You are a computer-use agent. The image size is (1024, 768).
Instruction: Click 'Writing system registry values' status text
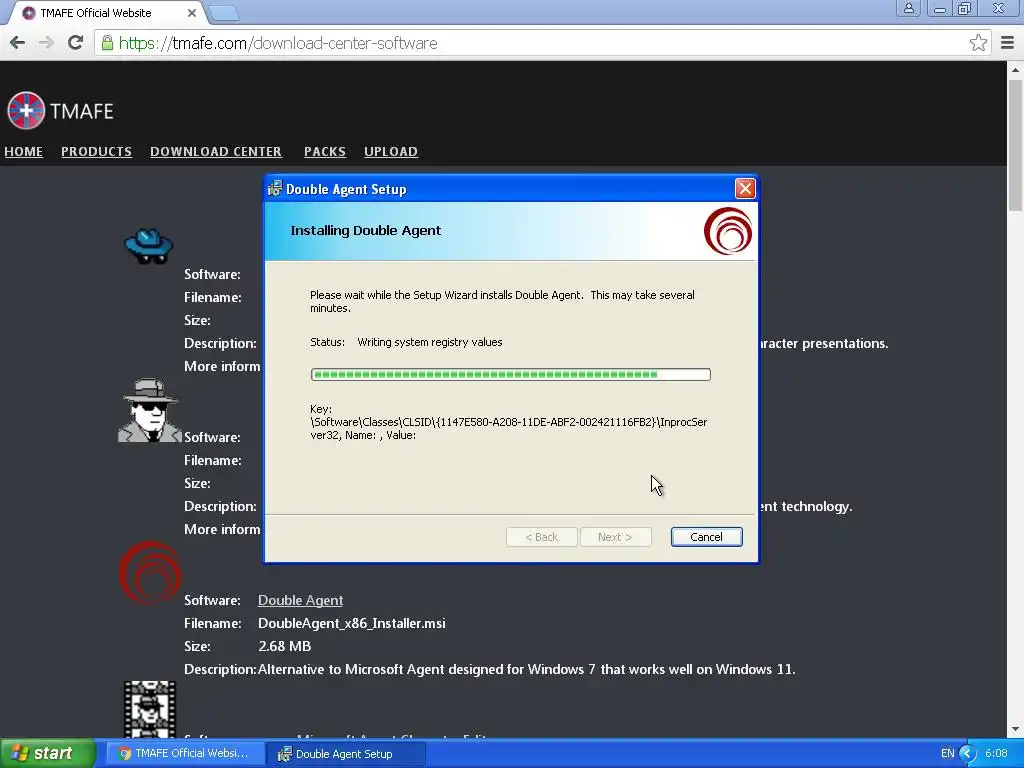[430, 342]
